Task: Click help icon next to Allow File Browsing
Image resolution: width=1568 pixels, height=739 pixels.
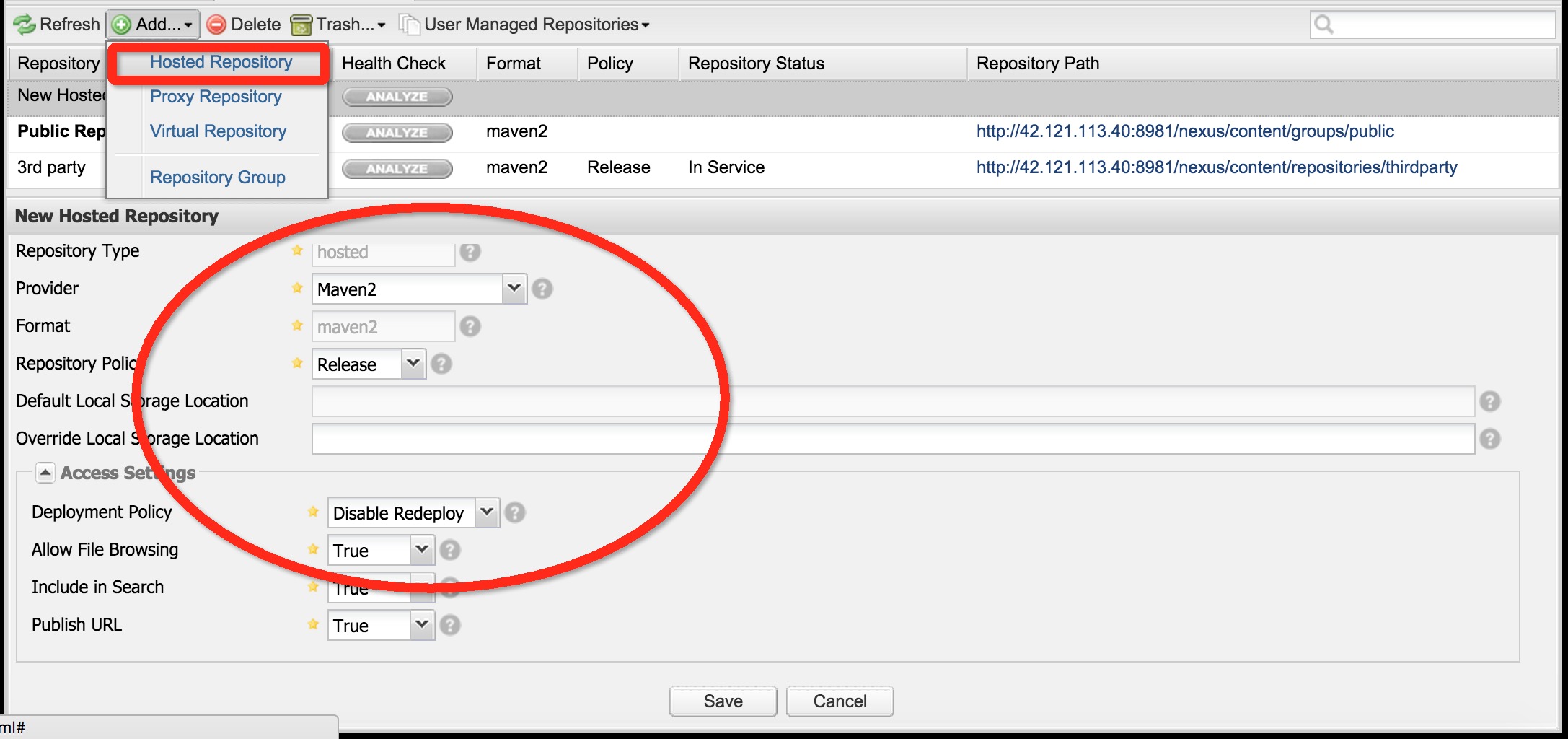Action: [x=450, y=551]
